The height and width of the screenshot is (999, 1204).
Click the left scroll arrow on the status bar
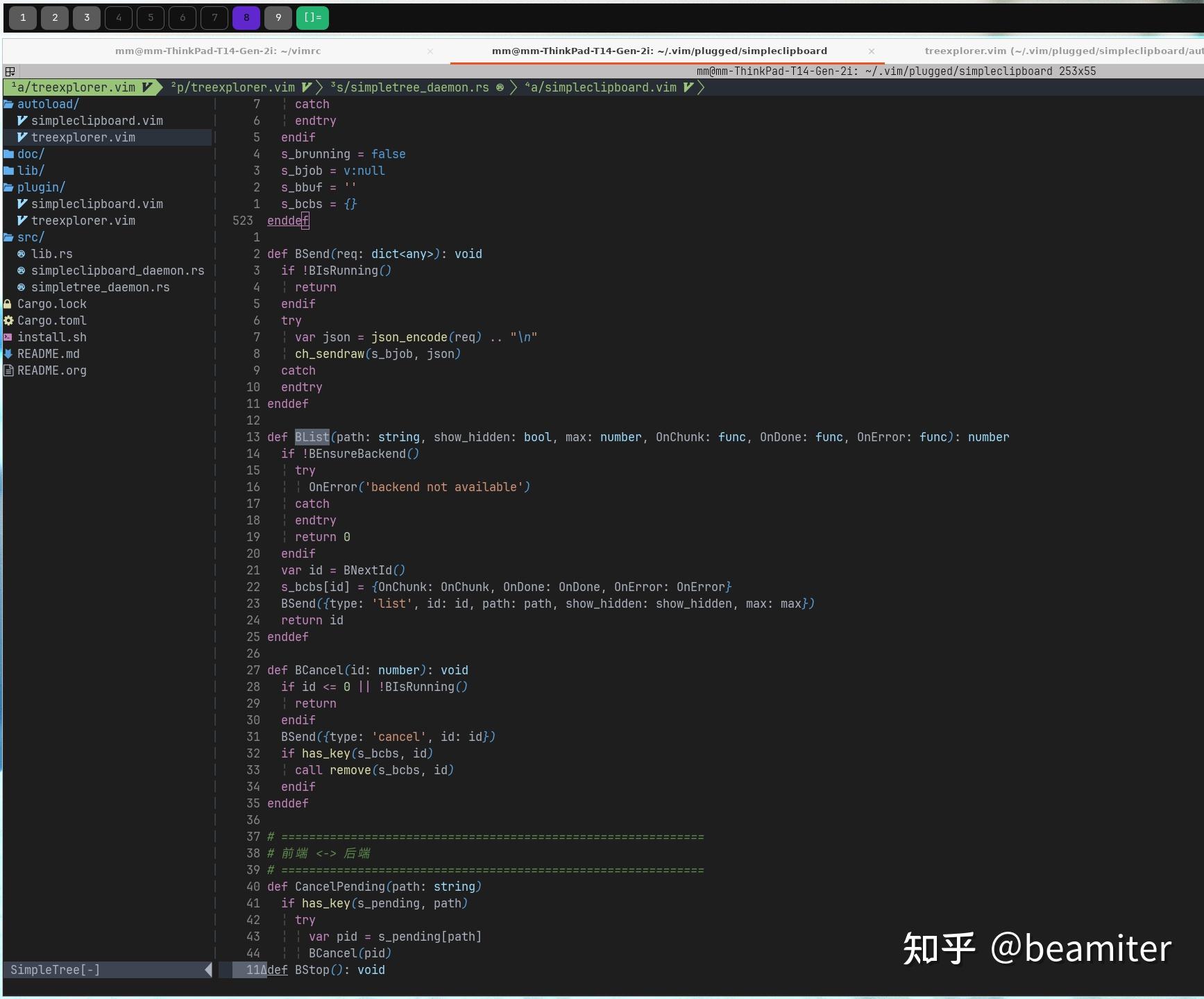(x=208, y=969)
